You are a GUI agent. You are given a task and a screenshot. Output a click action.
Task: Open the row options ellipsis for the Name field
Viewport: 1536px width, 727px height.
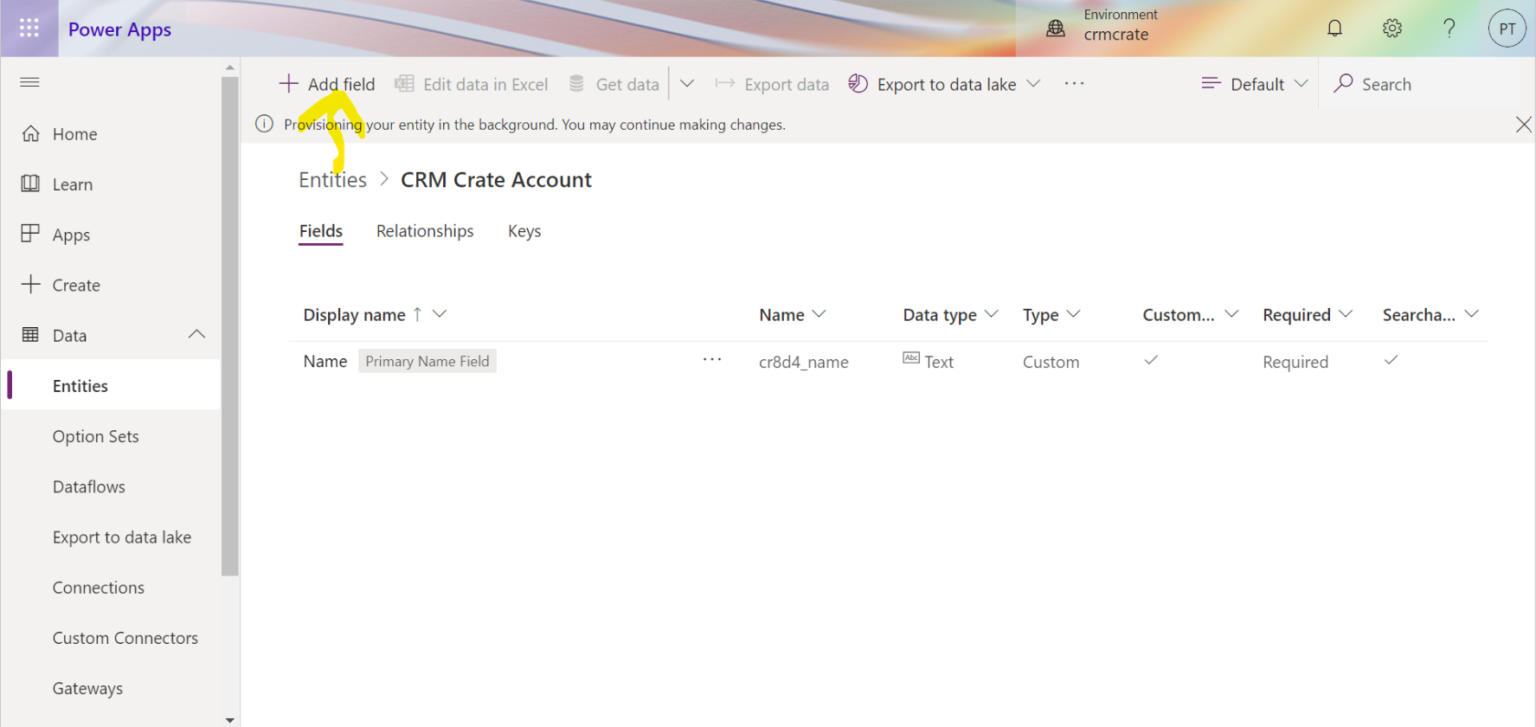coord(712,361)
